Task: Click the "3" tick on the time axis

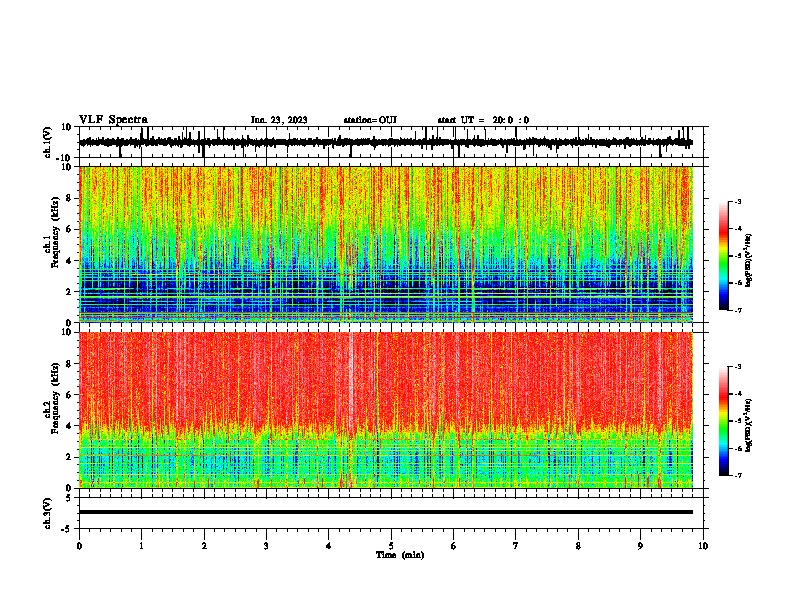Action: pos(266,546)
